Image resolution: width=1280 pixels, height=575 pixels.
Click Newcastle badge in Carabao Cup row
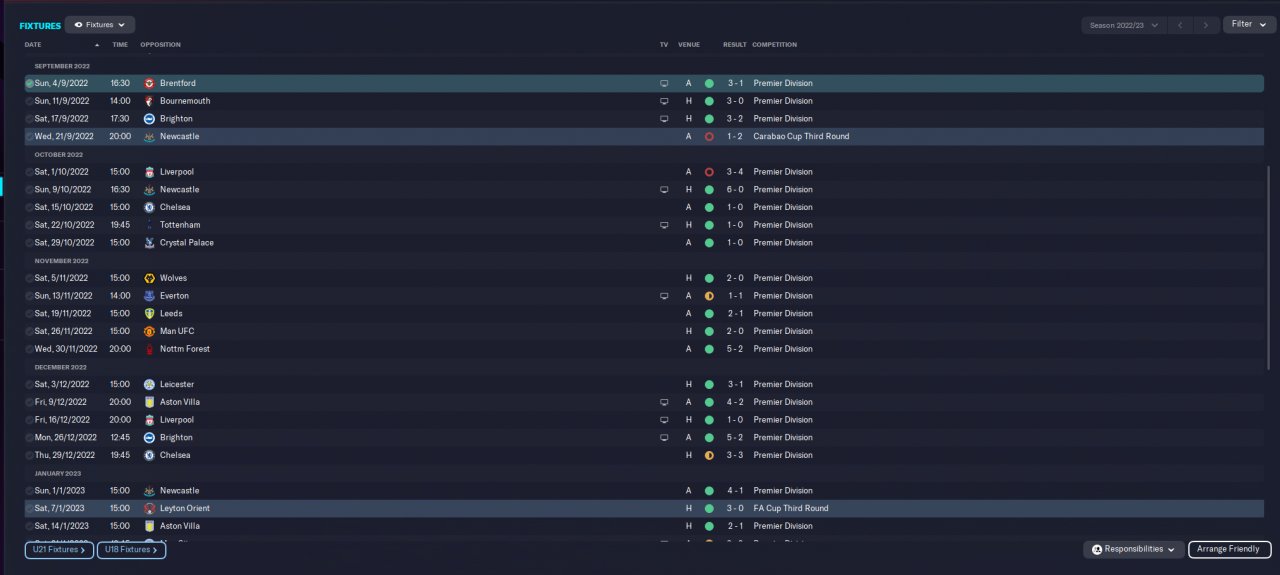coord(149,136)
